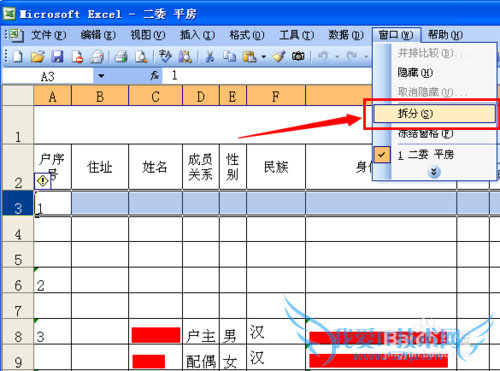Click the cell containing 男 in row 8
Screen dimensions: 500x371
(x=233, y=332)
